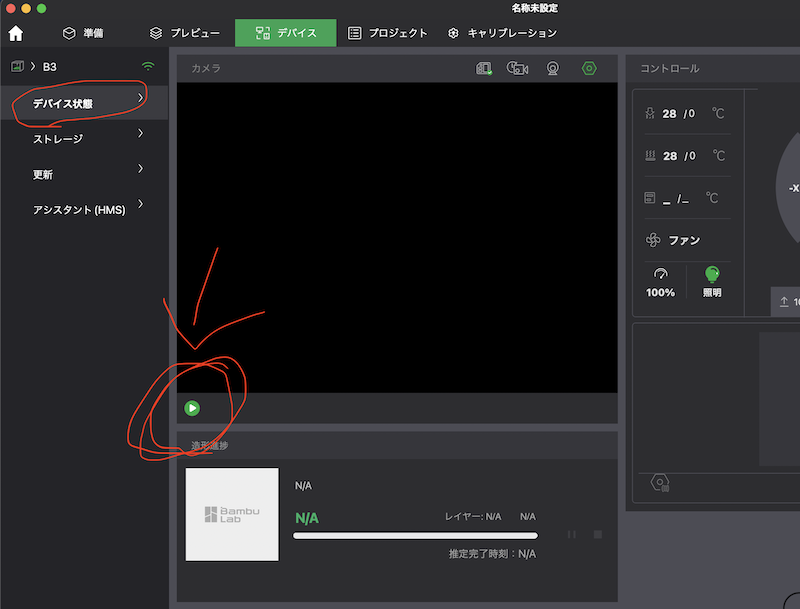Open camera settings green hexagon icon
800x609 pixels.
pos(589,68)
